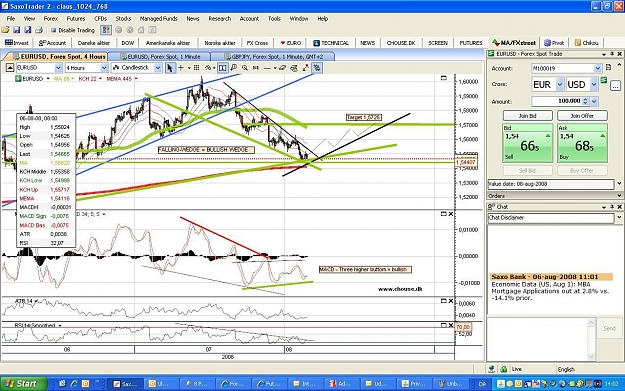
Task: Click the up-arrow button left of EURUSD box
Action: click(10, 68)
